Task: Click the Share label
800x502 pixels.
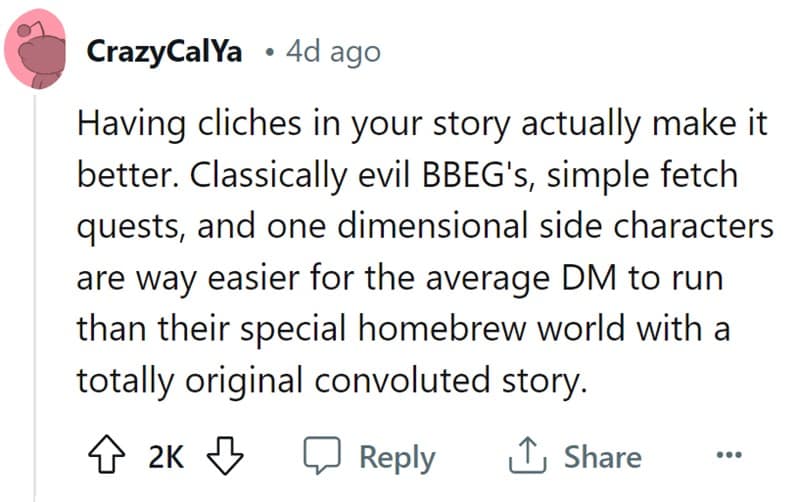Action: pyautogui.click(x=602, y=457)
